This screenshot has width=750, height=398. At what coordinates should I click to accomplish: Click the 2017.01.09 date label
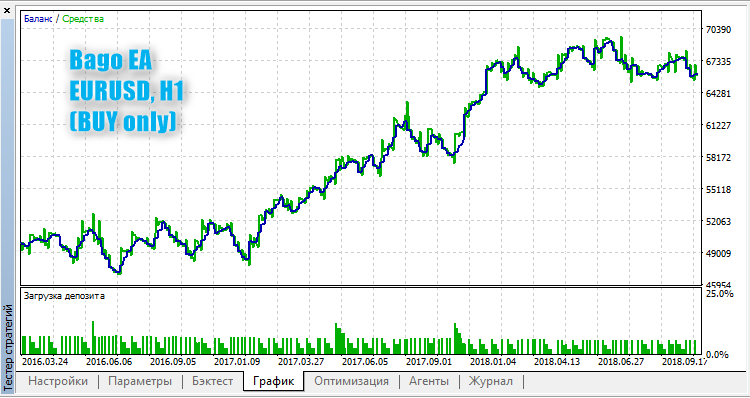[238, 361]
